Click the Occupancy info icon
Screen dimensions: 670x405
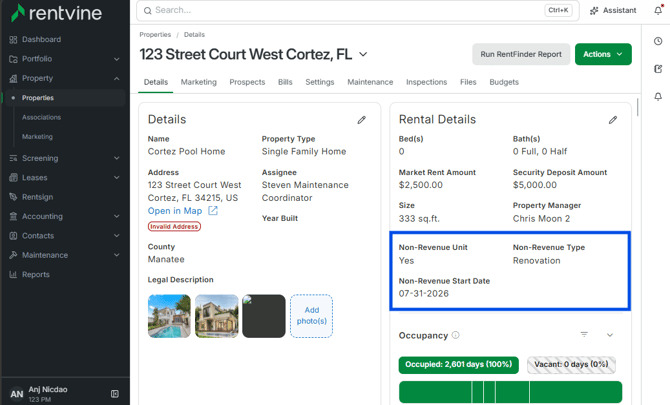pyautogui.click(x=455, y=335)
